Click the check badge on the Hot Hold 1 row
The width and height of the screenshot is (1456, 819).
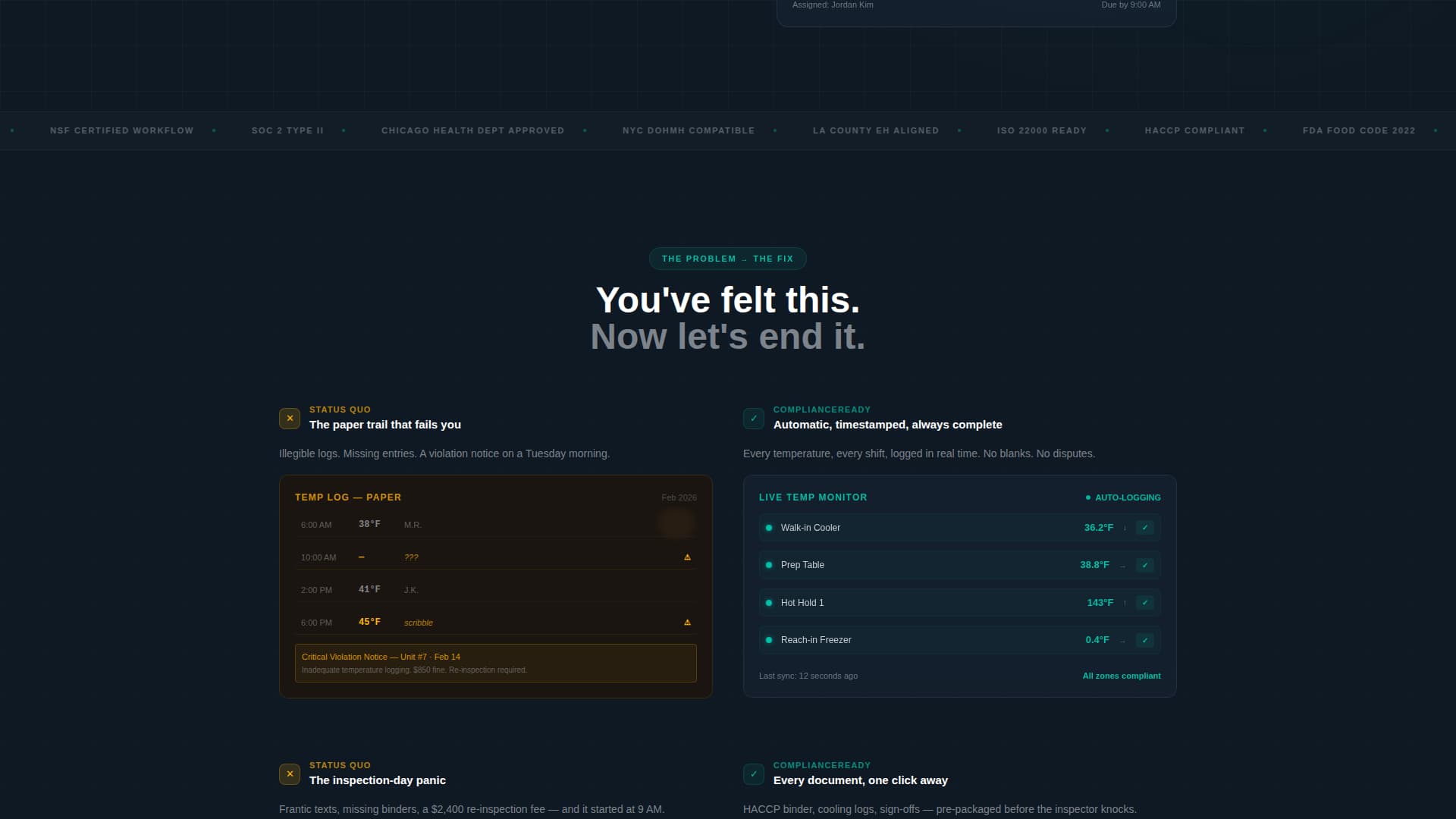pyautogui.click(x=1145, y=603)
